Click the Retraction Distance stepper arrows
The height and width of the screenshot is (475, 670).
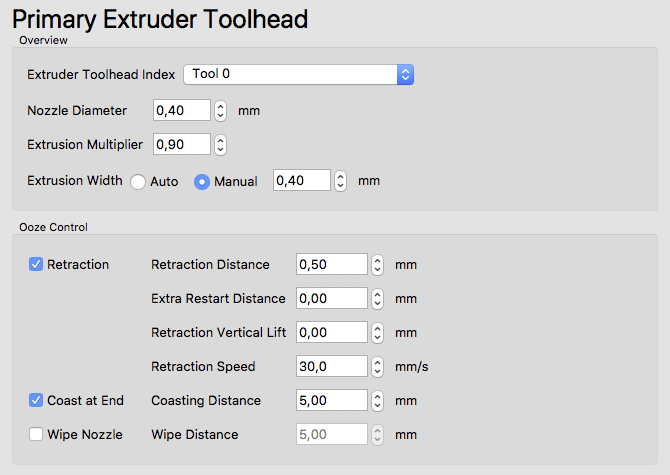378,265
